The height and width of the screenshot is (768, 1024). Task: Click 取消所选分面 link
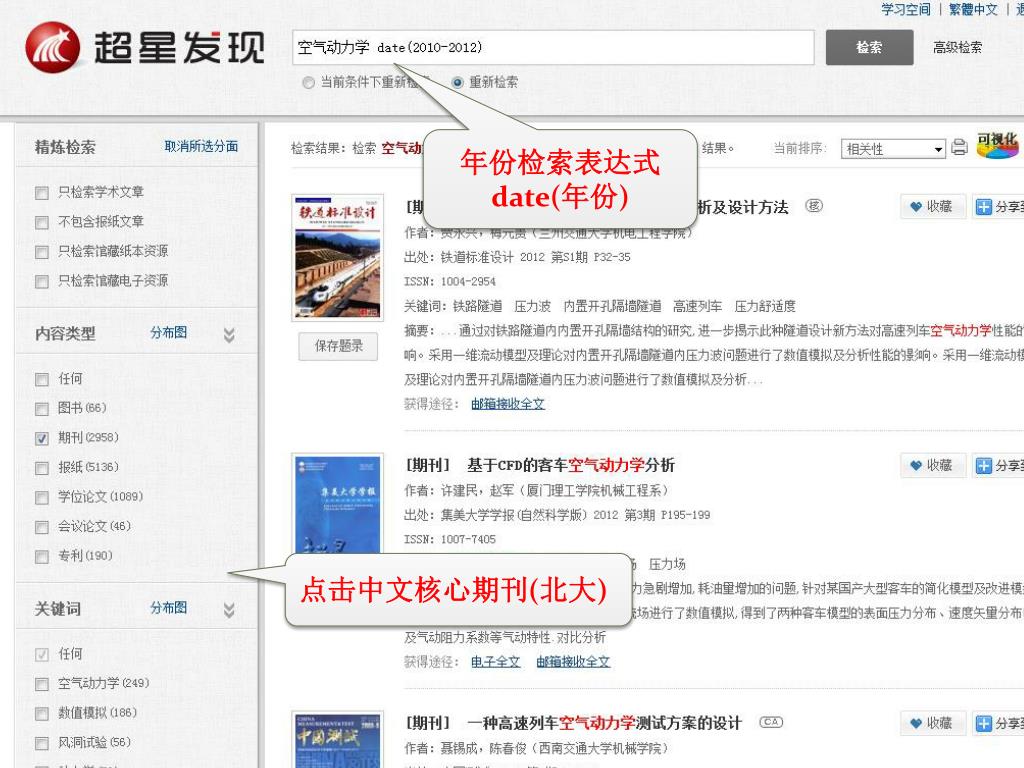click(x=201, y=146)
